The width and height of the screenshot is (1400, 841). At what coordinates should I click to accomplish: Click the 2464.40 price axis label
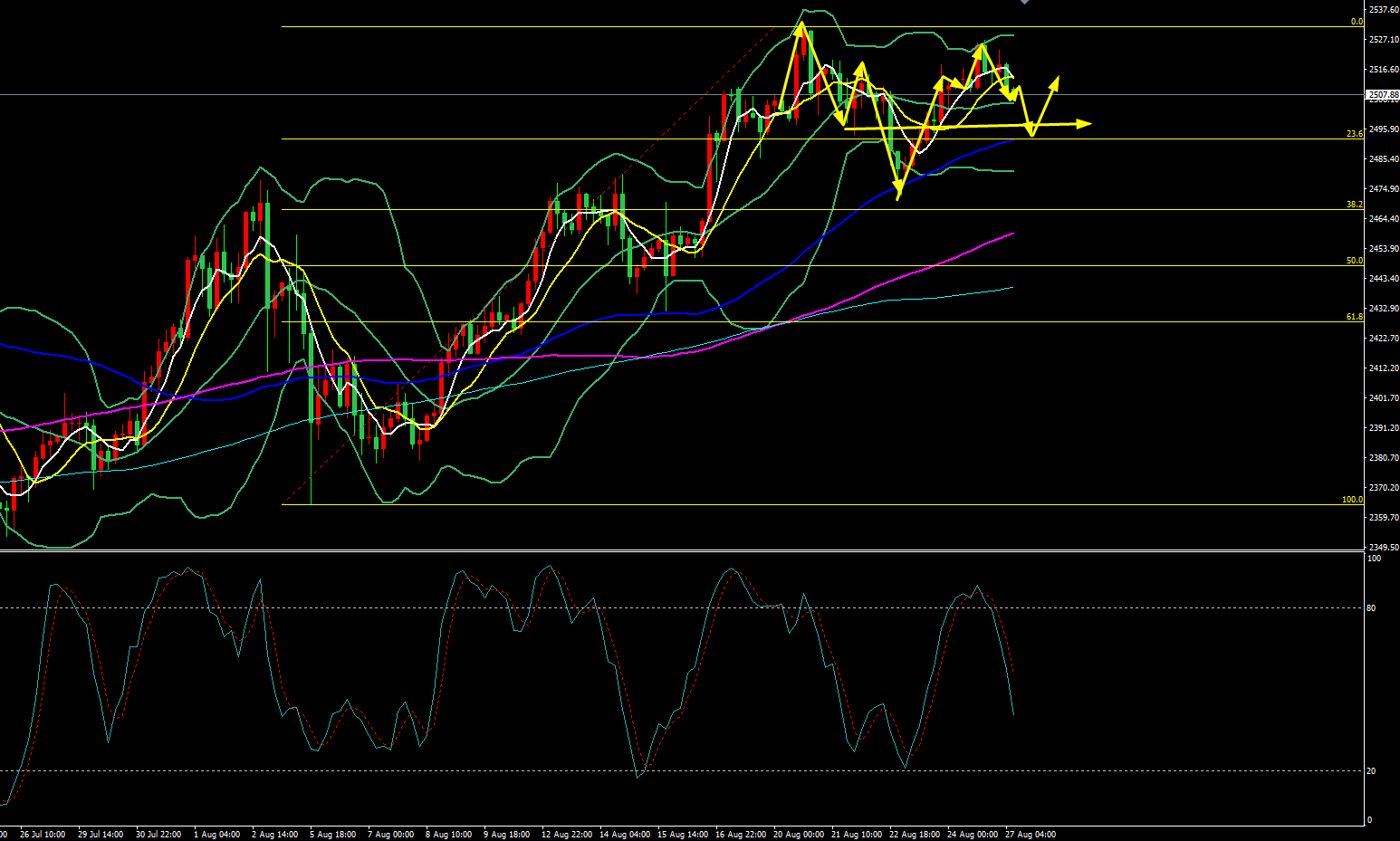click(x=1385, y=219)
